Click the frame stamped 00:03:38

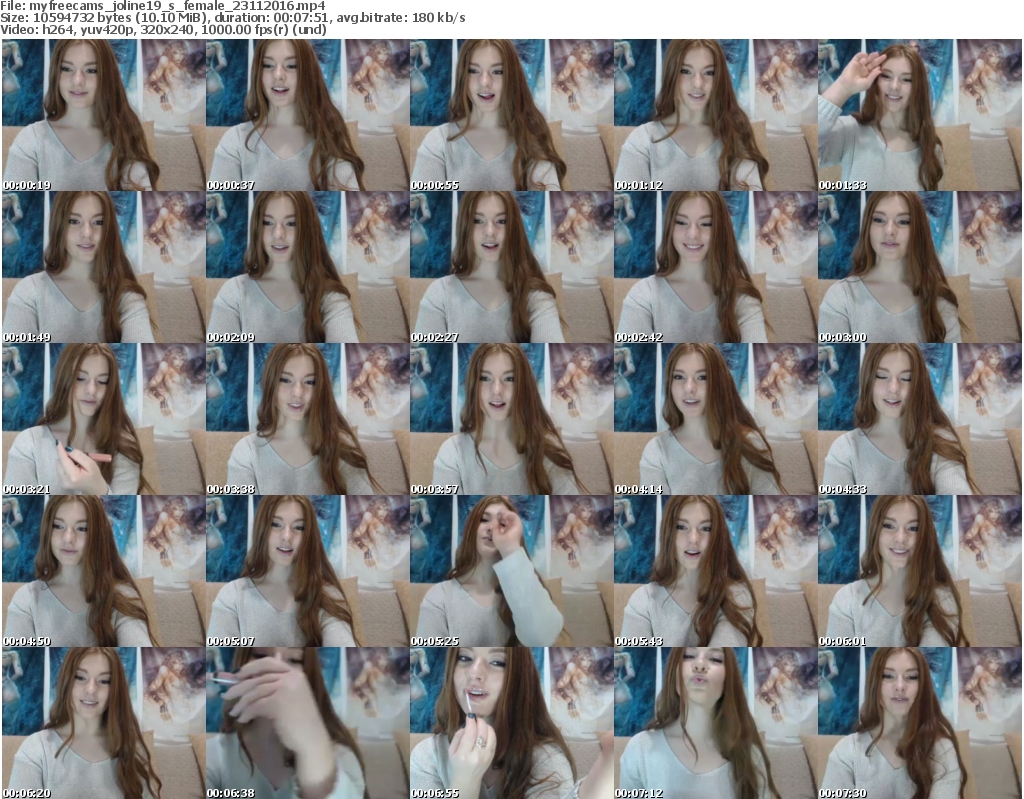click(x=308, y=419)
